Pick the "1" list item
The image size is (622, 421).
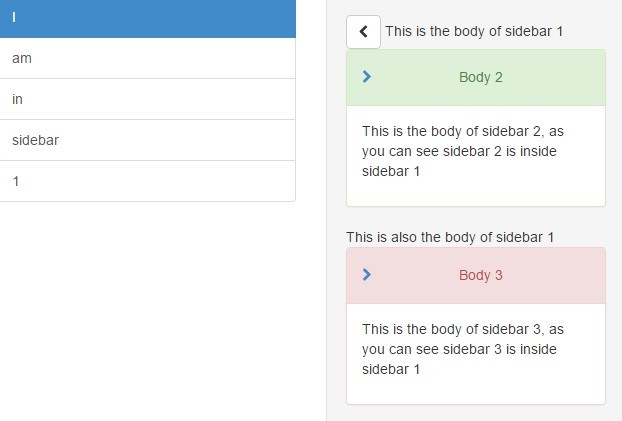[147, 182]
